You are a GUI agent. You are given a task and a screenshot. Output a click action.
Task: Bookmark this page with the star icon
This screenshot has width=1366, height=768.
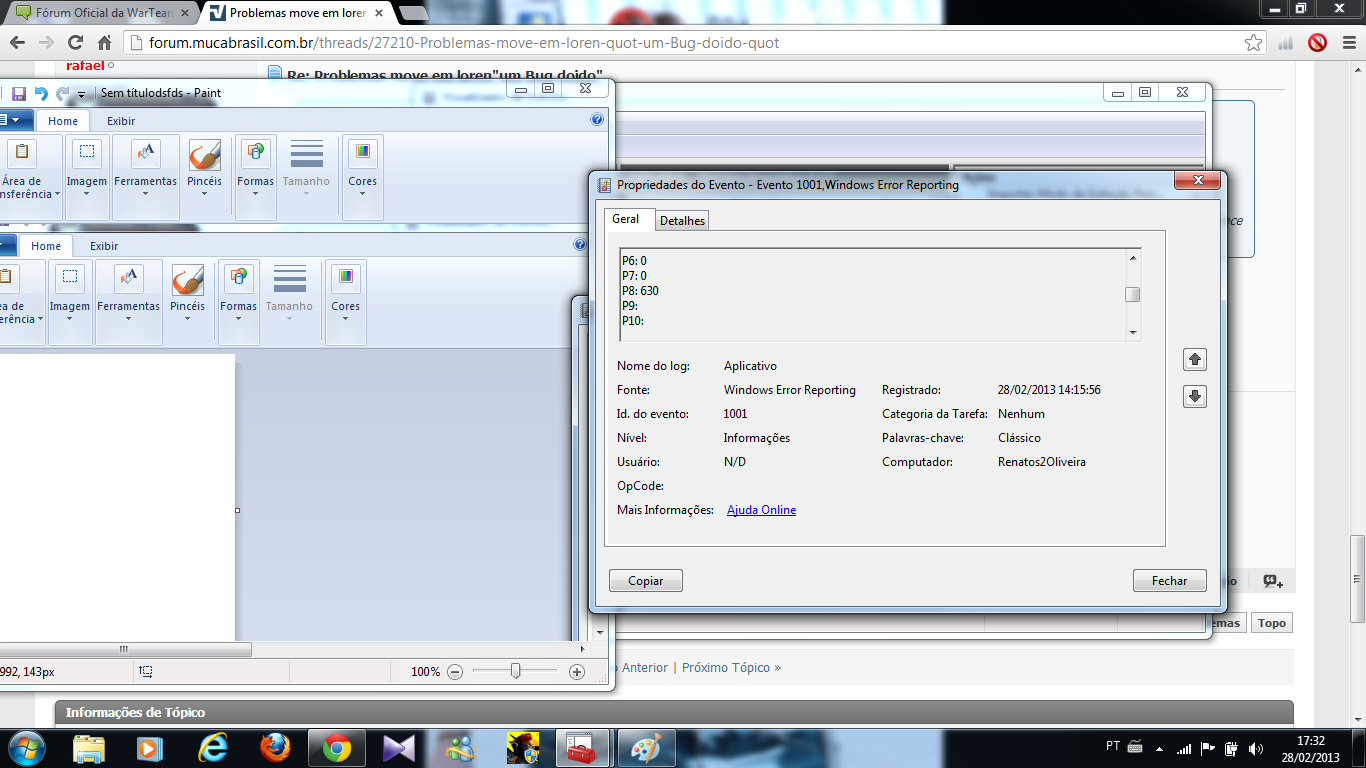(1253, 43)
